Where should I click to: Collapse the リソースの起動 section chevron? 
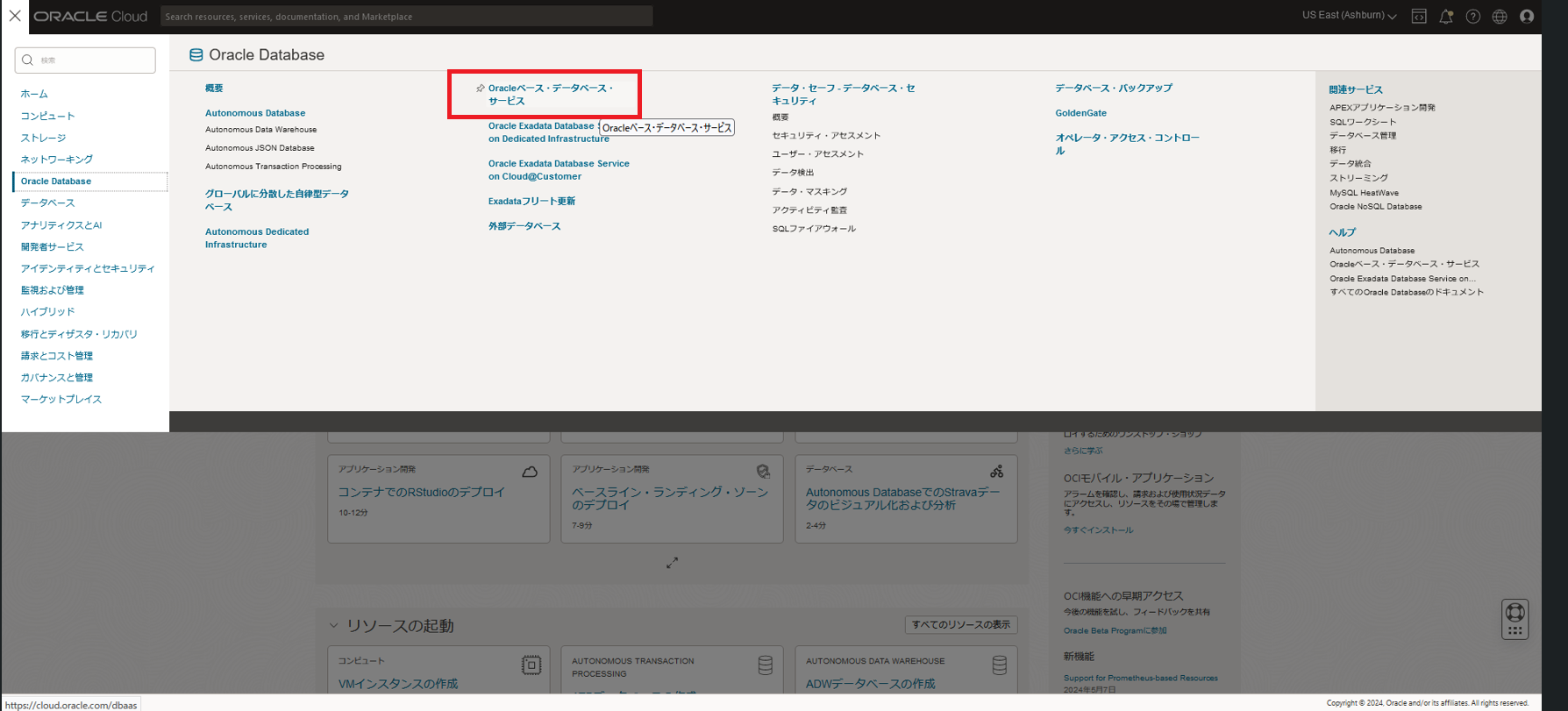(x=333, y=626)
